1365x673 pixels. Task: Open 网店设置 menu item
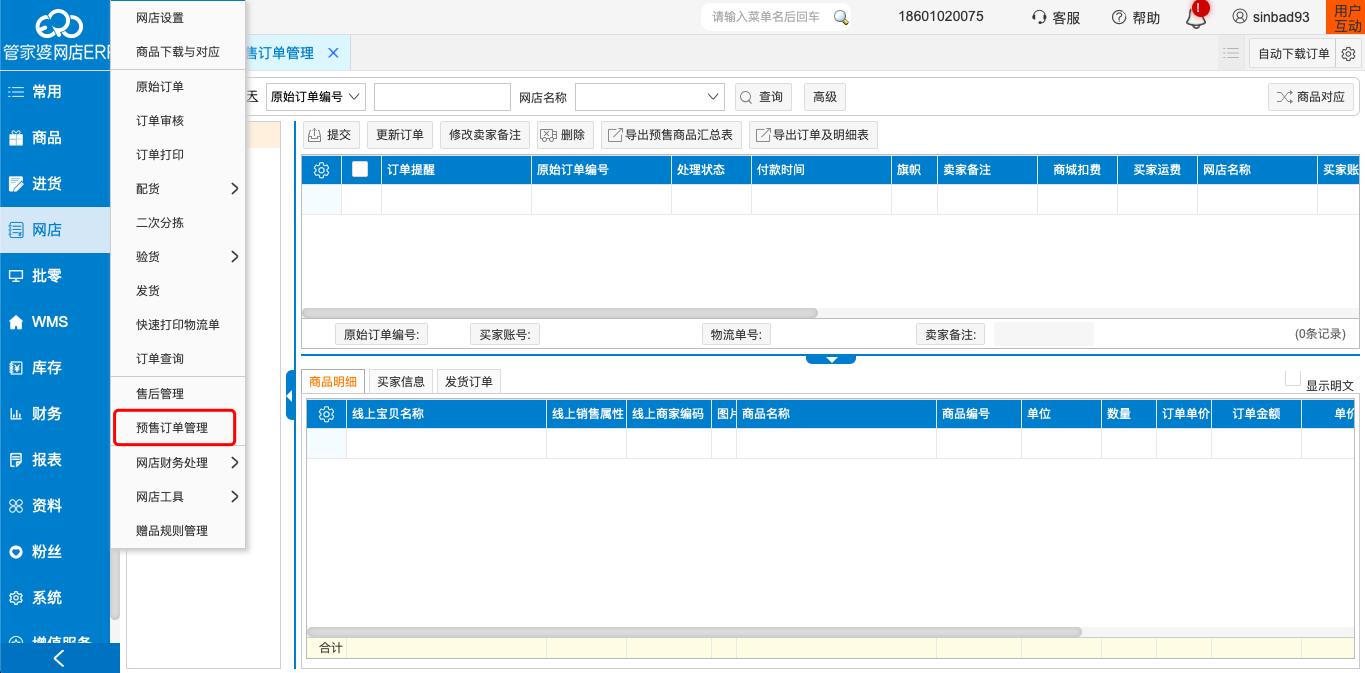[x=178, y=18]
